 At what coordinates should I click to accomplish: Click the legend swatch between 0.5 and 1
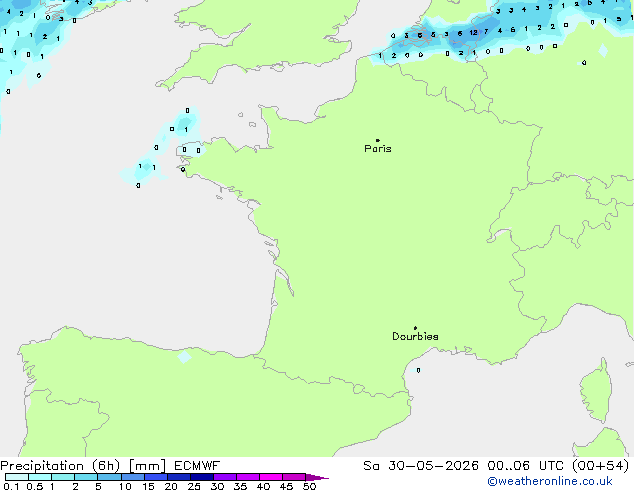point(40,477)
